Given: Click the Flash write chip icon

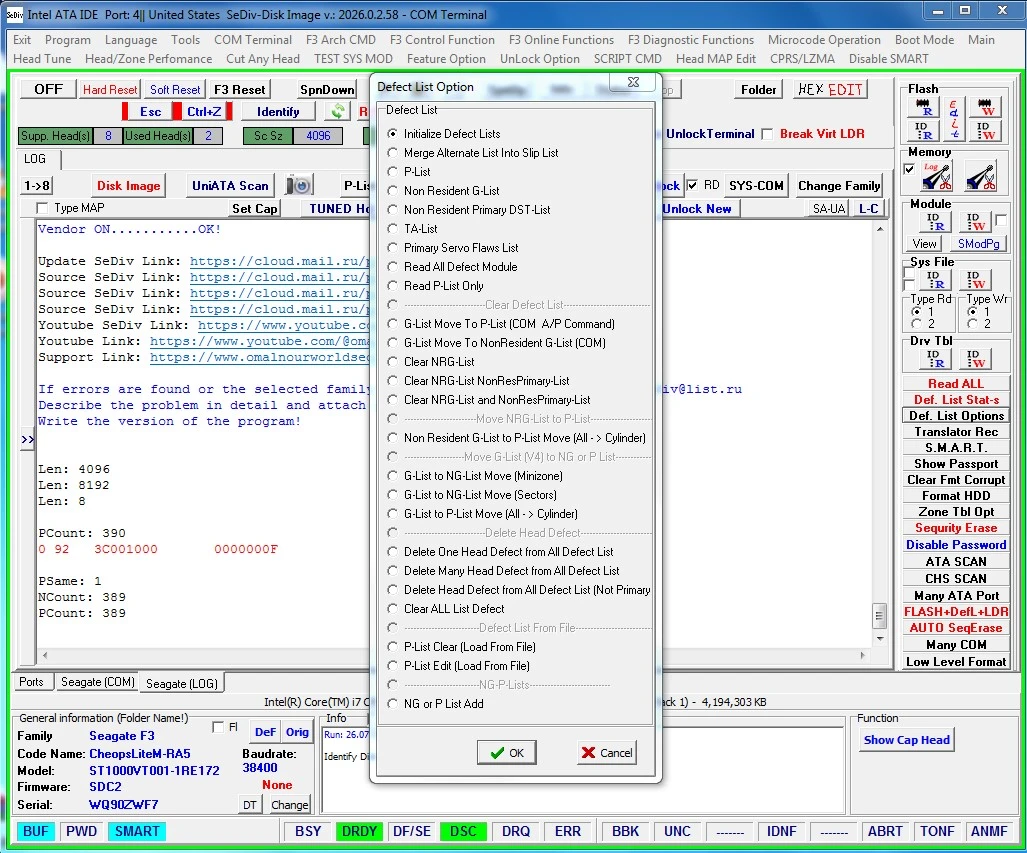Looking at the screenshot, I should coord(984,107).
